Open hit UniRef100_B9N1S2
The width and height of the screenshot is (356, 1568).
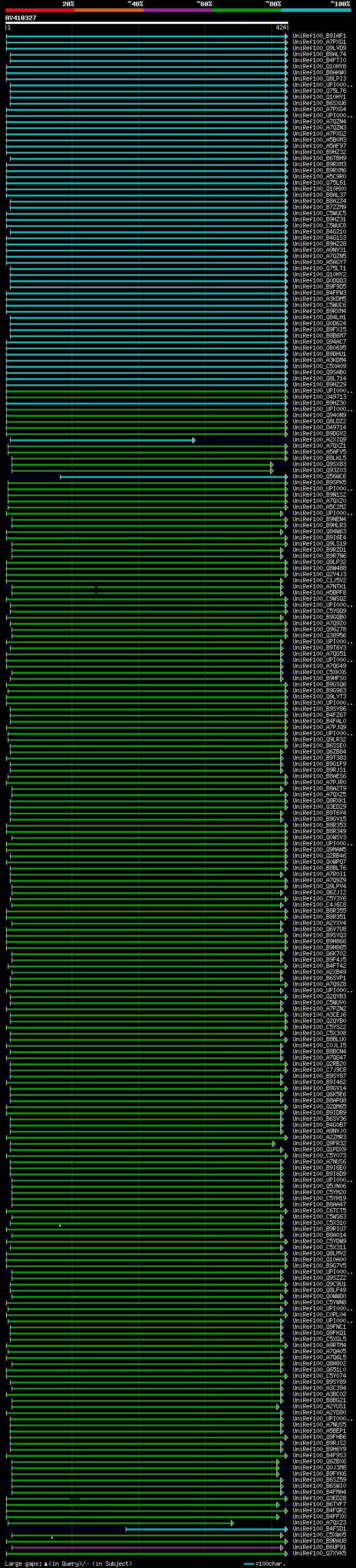(x=319, y=495)
